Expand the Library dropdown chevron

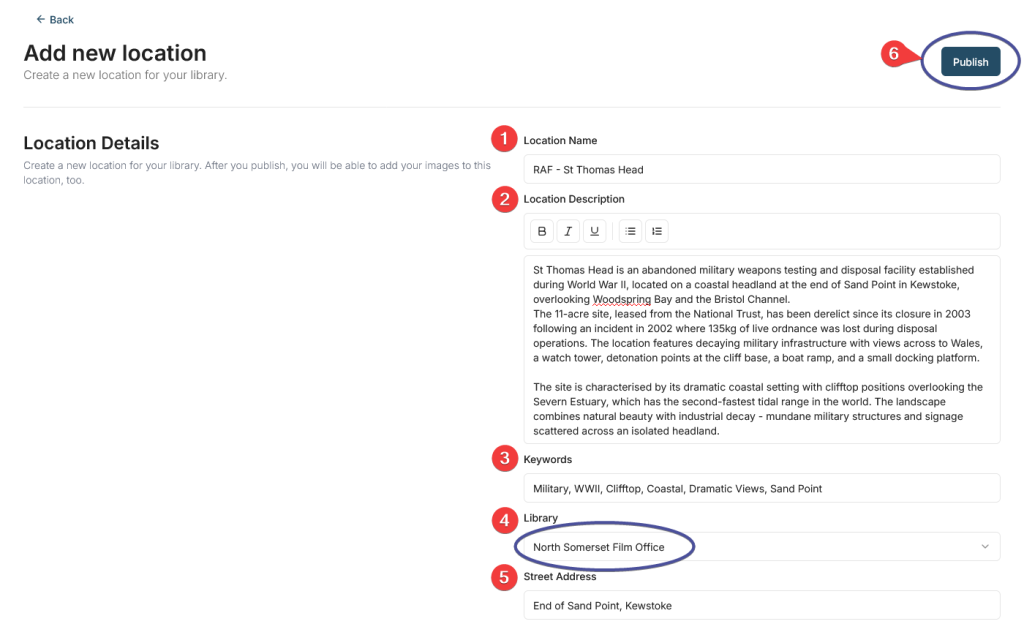[x=984, y=547]
